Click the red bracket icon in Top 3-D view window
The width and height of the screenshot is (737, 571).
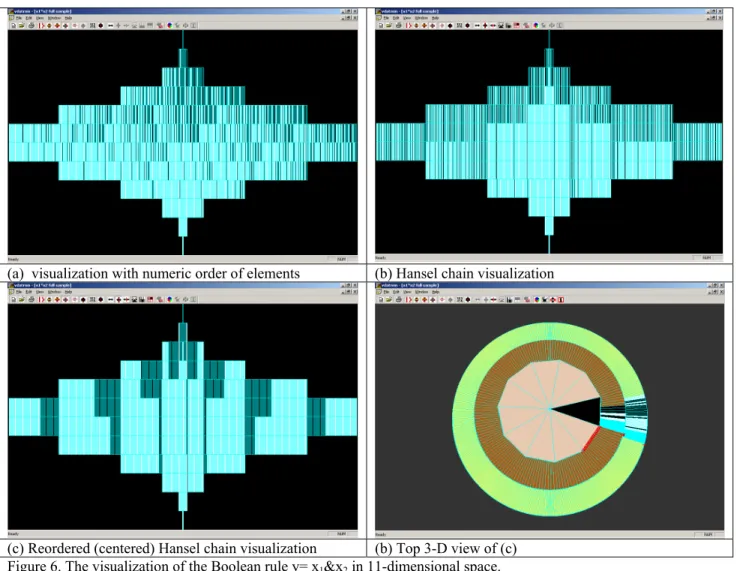[408, 299]
